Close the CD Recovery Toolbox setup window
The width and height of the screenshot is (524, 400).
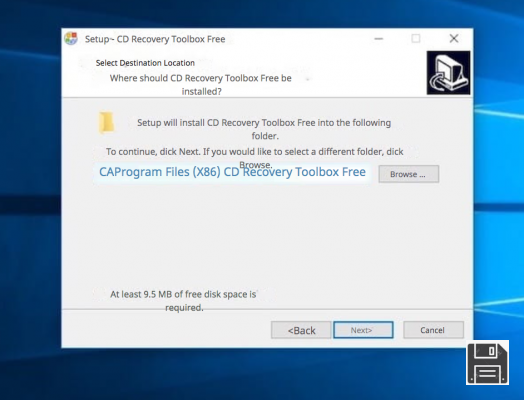point(453,39)
